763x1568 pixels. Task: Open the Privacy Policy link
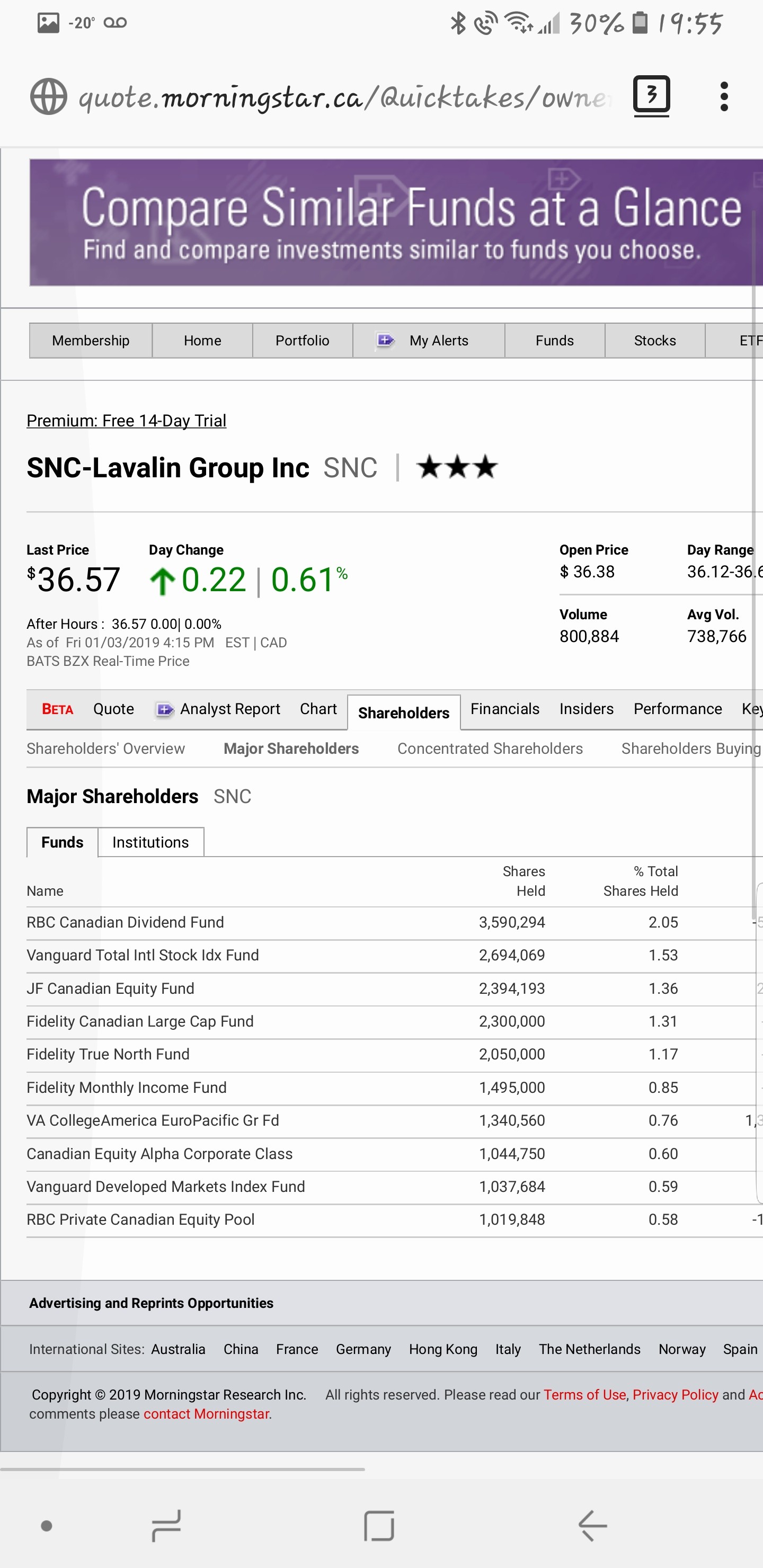click(x=676, y=1395)
